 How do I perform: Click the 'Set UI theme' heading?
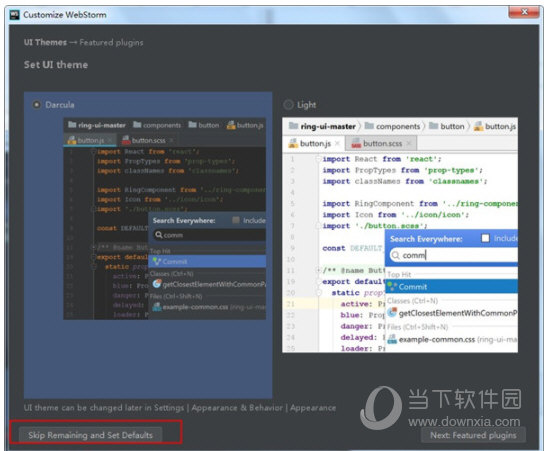[56, 65]
